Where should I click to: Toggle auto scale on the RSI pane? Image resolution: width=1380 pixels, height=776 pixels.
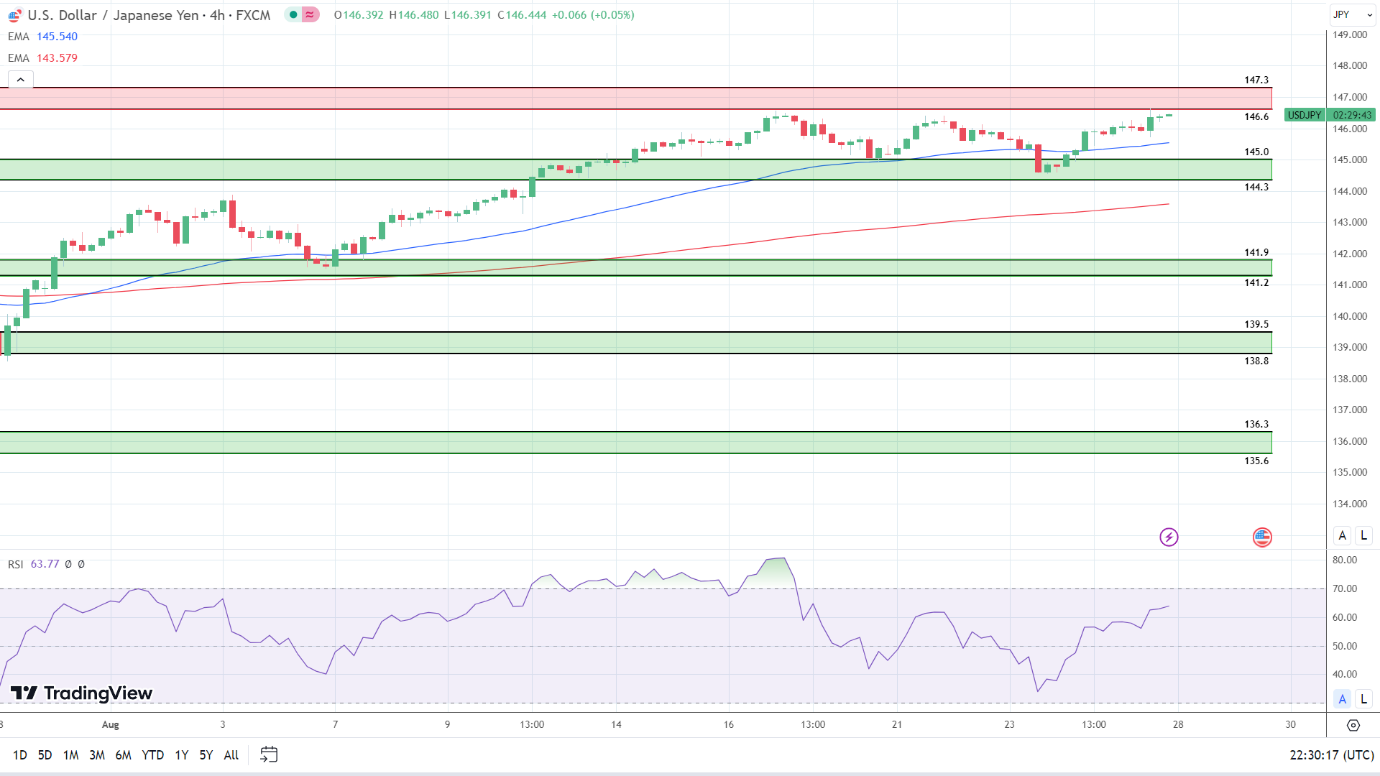coord(1342,698)
